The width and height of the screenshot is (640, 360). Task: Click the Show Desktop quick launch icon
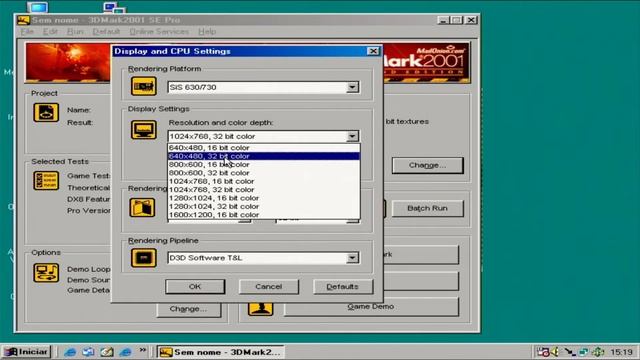(107, 352)
